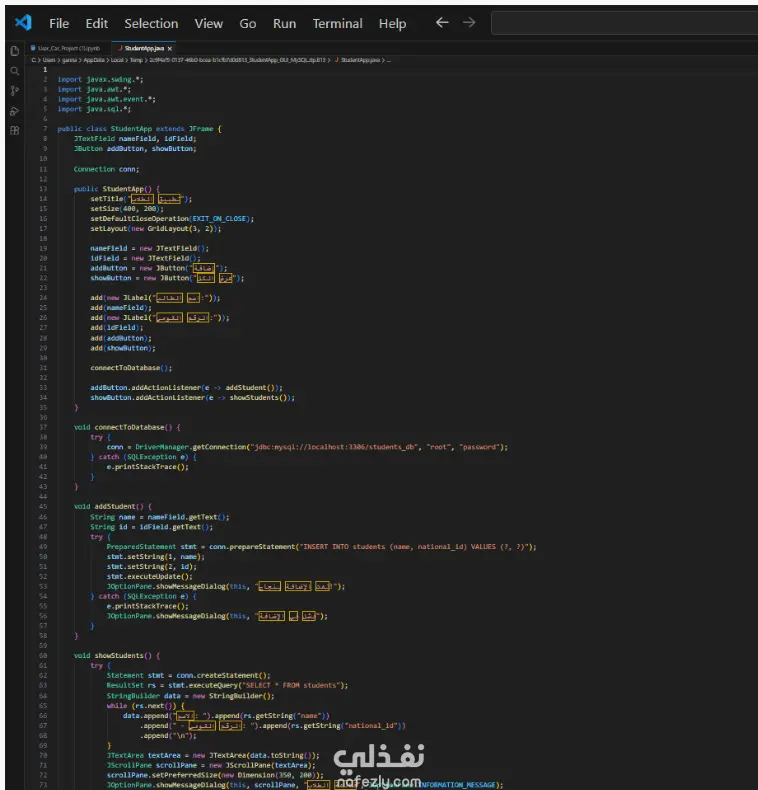Open the Run menu
The height and width of the screenshot is (790, 758).
click(284, 24)
